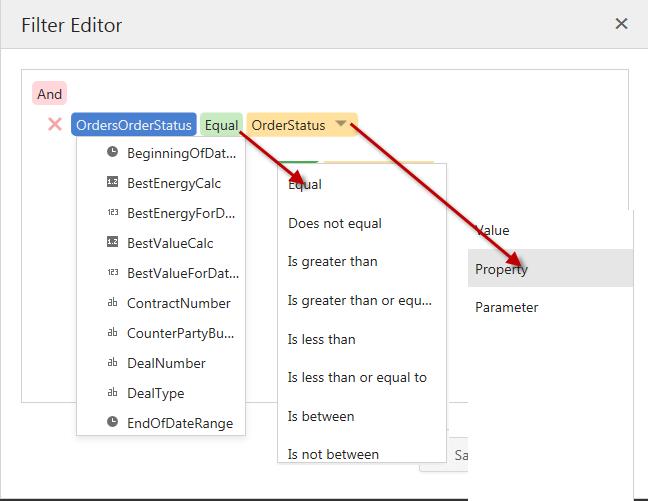Click the clock icon beside EndOfDateRange

[x=112, y=423]
